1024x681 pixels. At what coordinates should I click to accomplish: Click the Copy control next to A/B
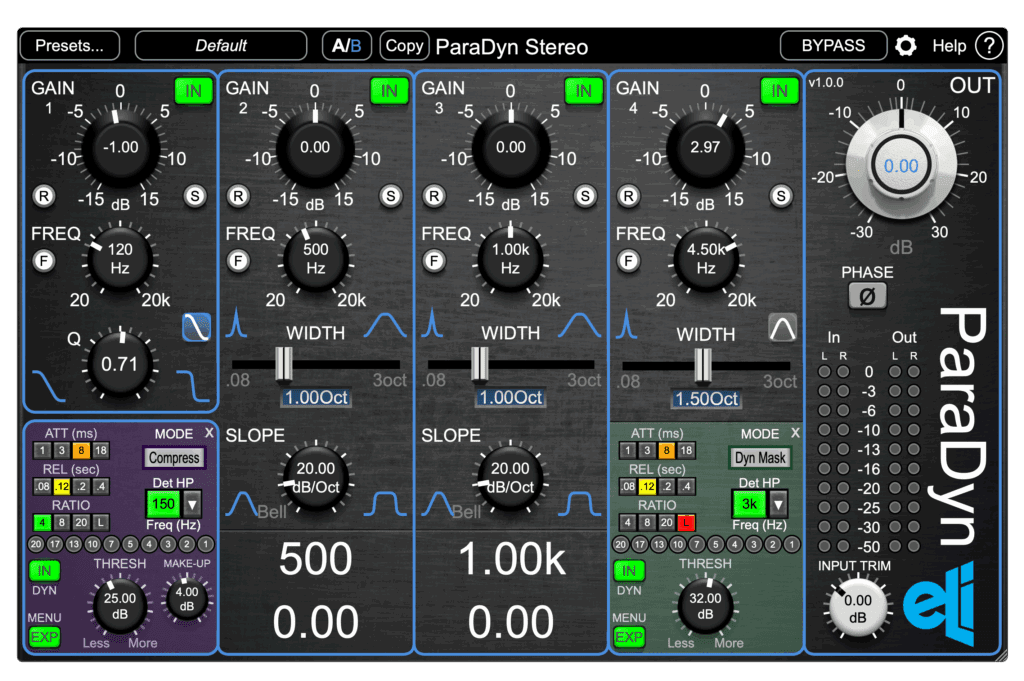coord(403,45)
